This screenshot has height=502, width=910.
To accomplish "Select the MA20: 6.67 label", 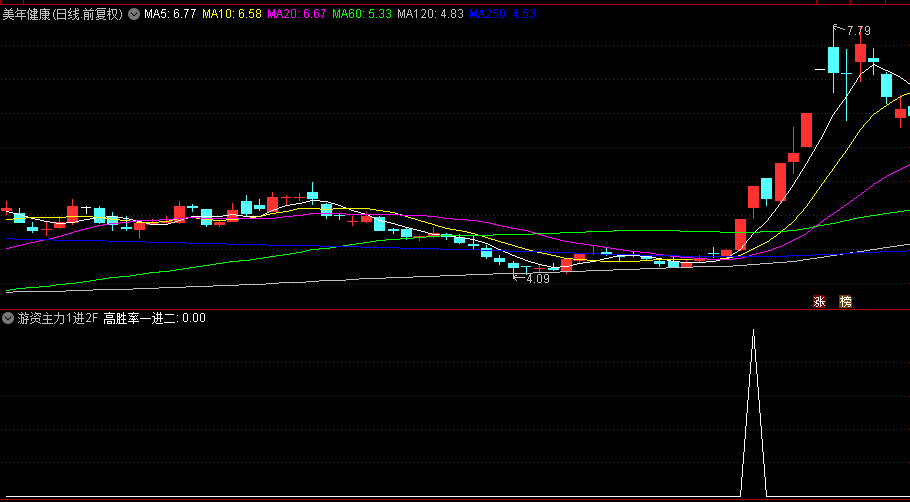I will tap(297, 15).
